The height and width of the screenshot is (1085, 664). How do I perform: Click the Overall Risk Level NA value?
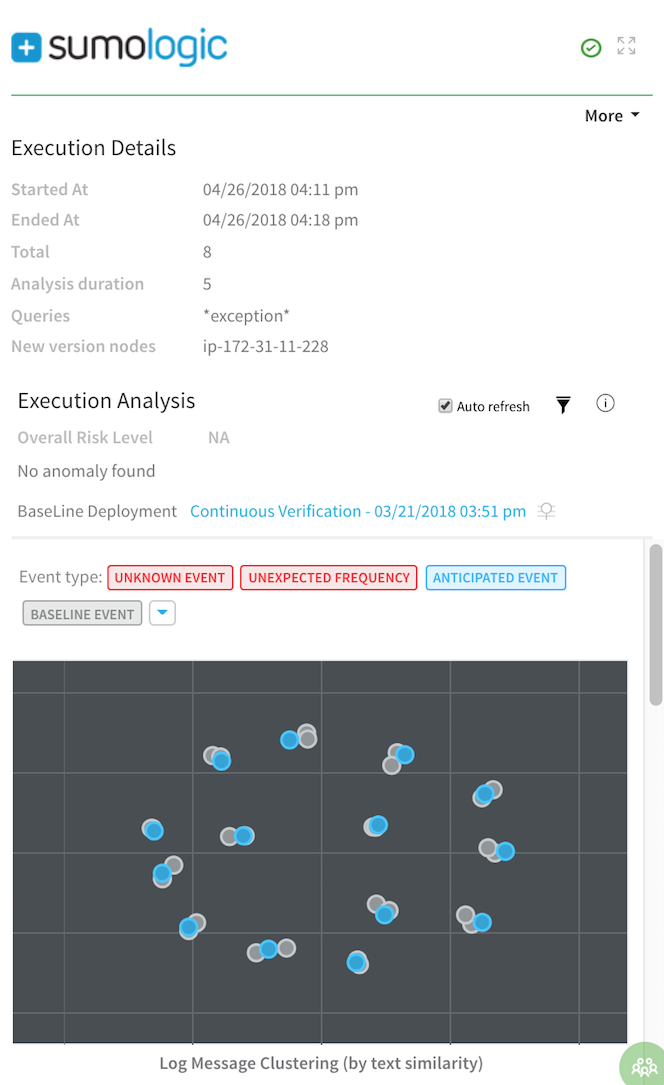(219, 438)
